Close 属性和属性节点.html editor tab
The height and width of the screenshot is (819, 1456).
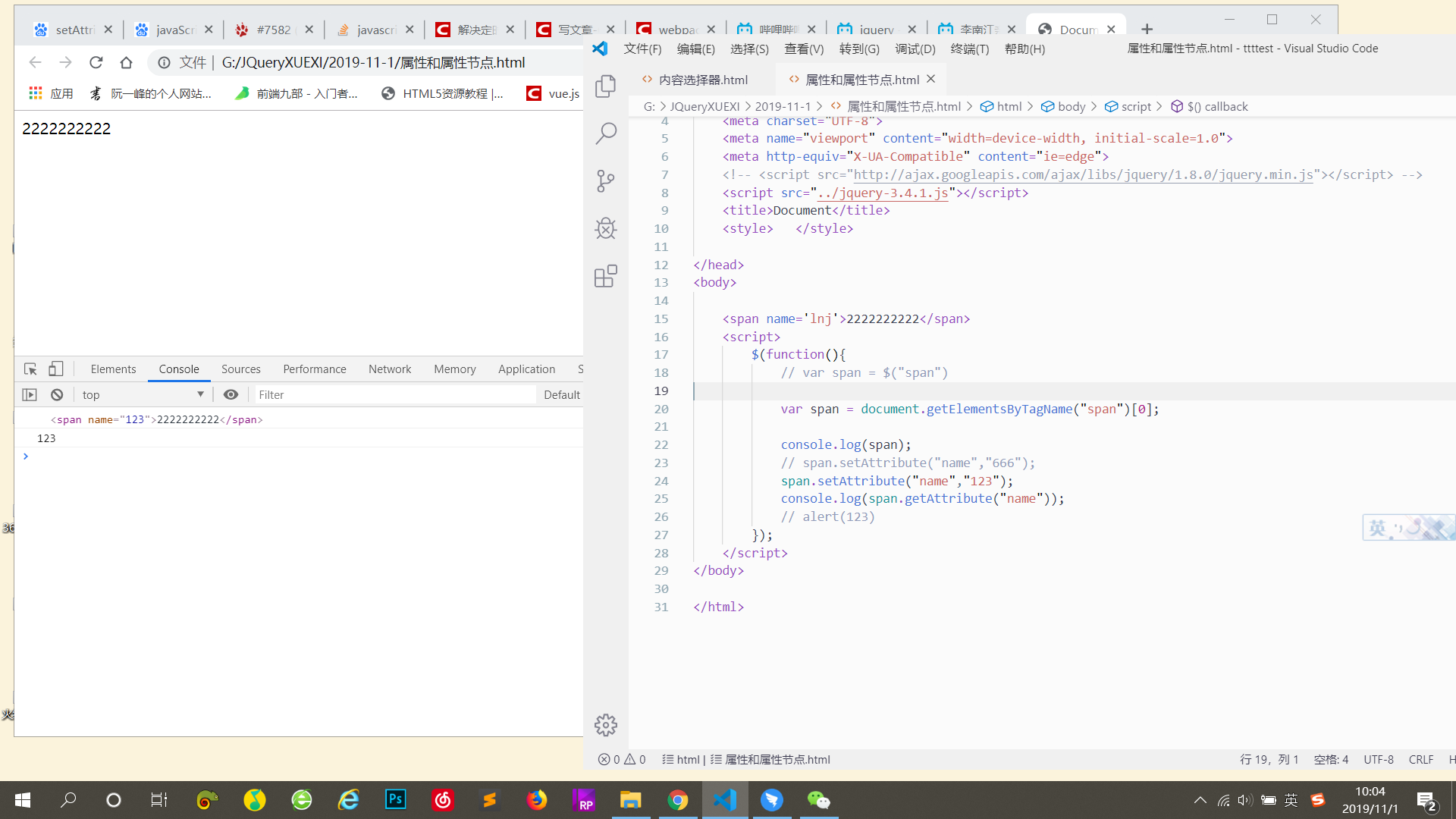pyautogui.click(x=931, y=79)
